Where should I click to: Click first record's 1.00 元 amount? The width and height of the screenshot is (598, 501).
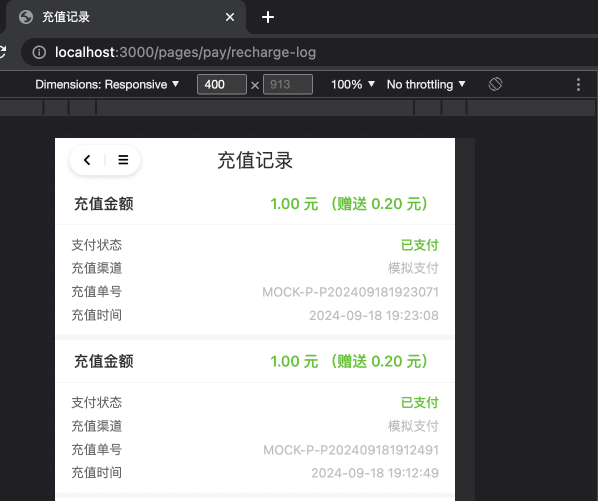coord(294,204)
